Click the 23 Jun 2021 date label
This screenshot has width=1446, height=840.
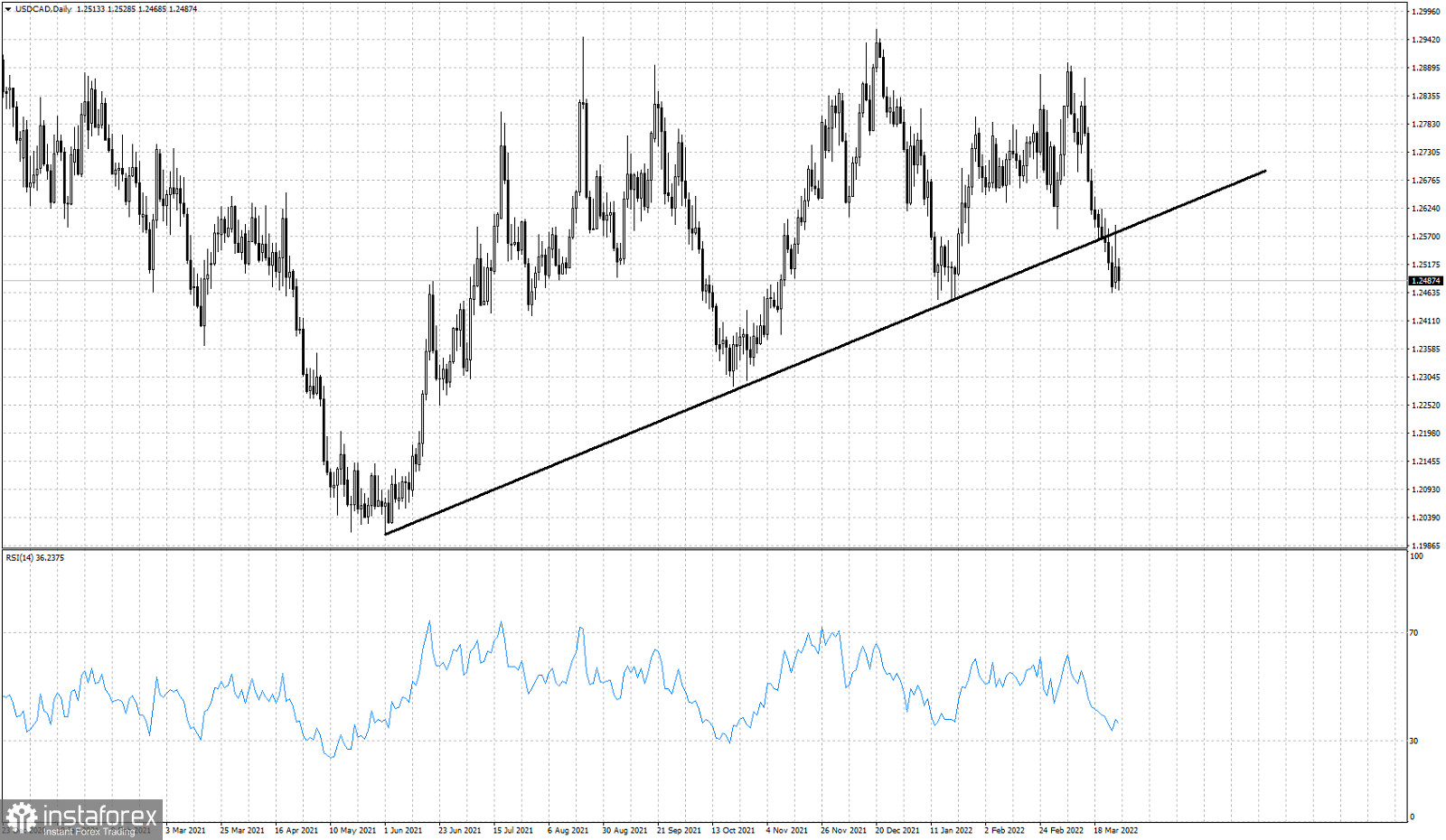tap(460, 830)
